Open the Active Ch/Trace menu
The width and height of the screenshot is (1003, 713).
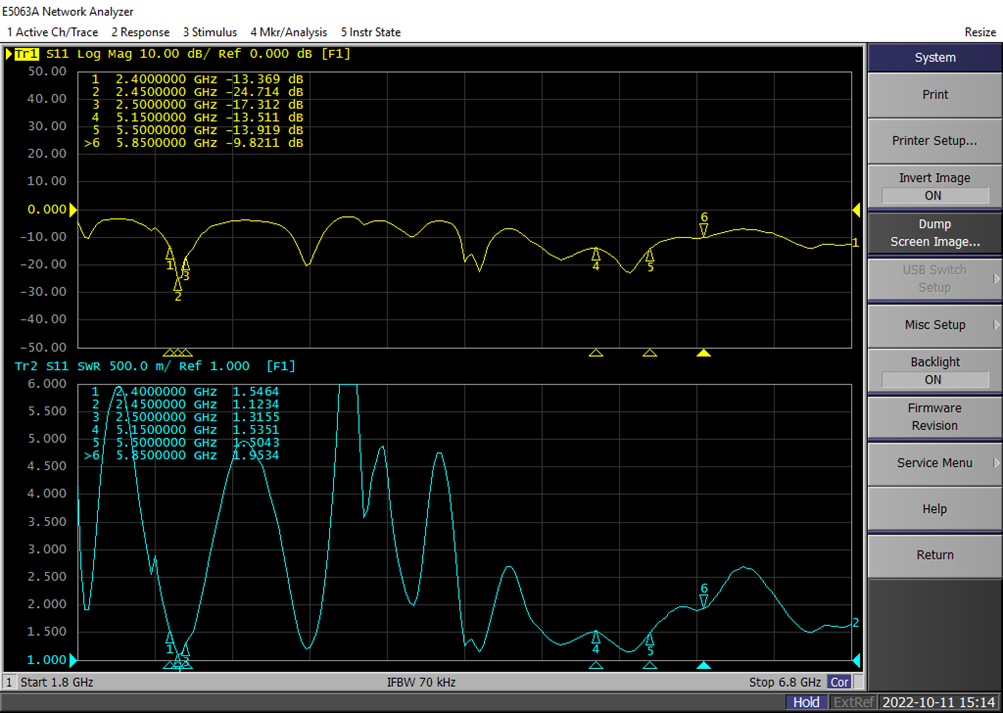point(52,32)
